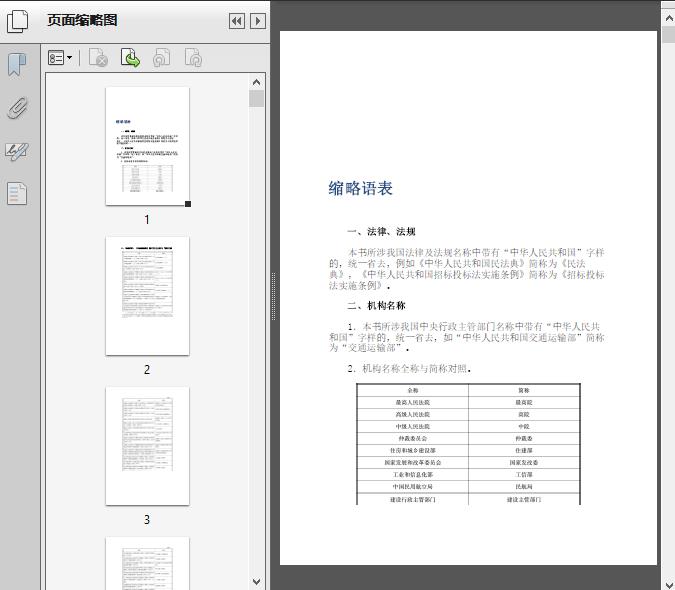
Task: Open the Bookmarks panel
Action: click(x=17, y=65)
